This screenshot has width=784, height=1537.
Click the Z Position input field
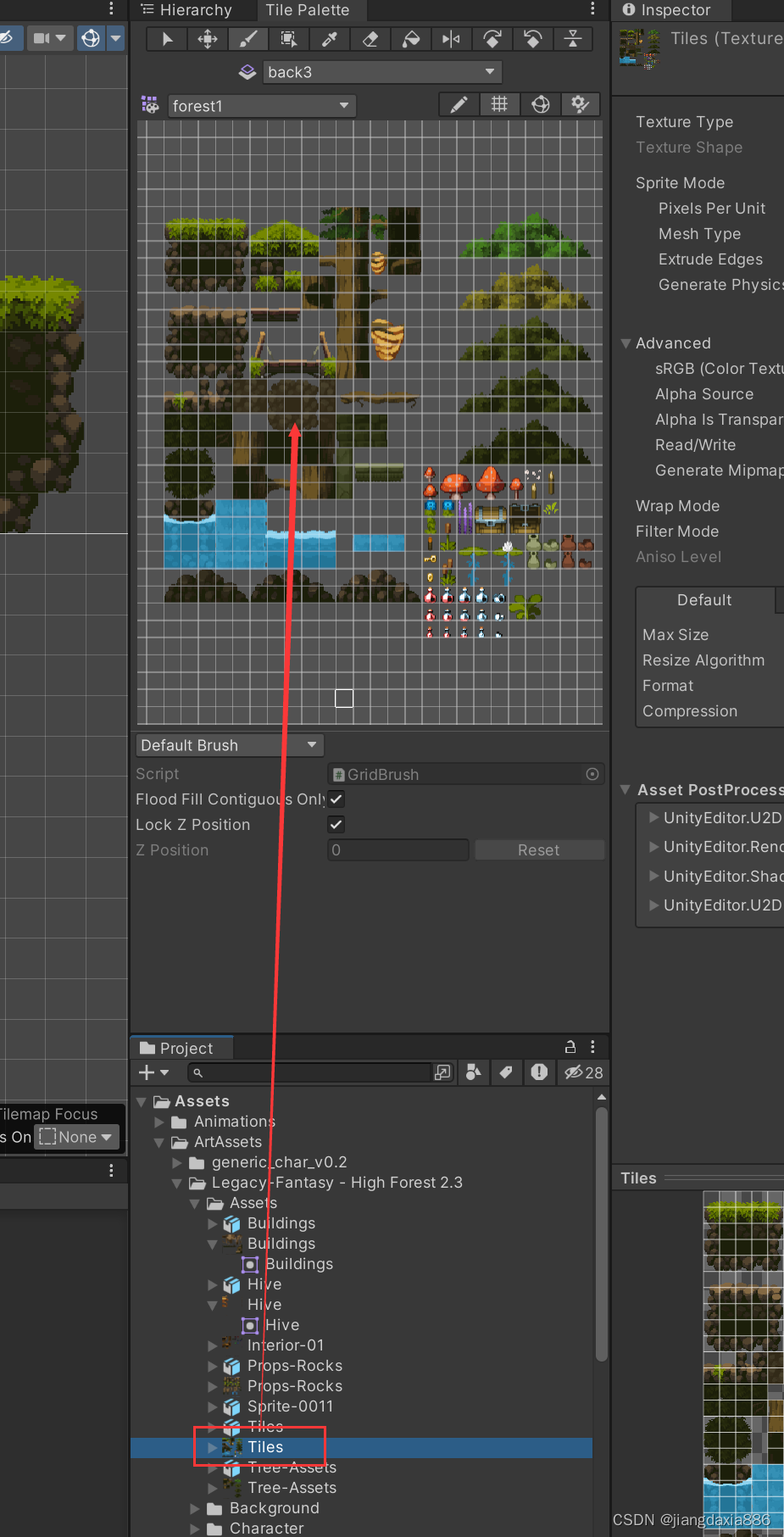tap(398, 850)
